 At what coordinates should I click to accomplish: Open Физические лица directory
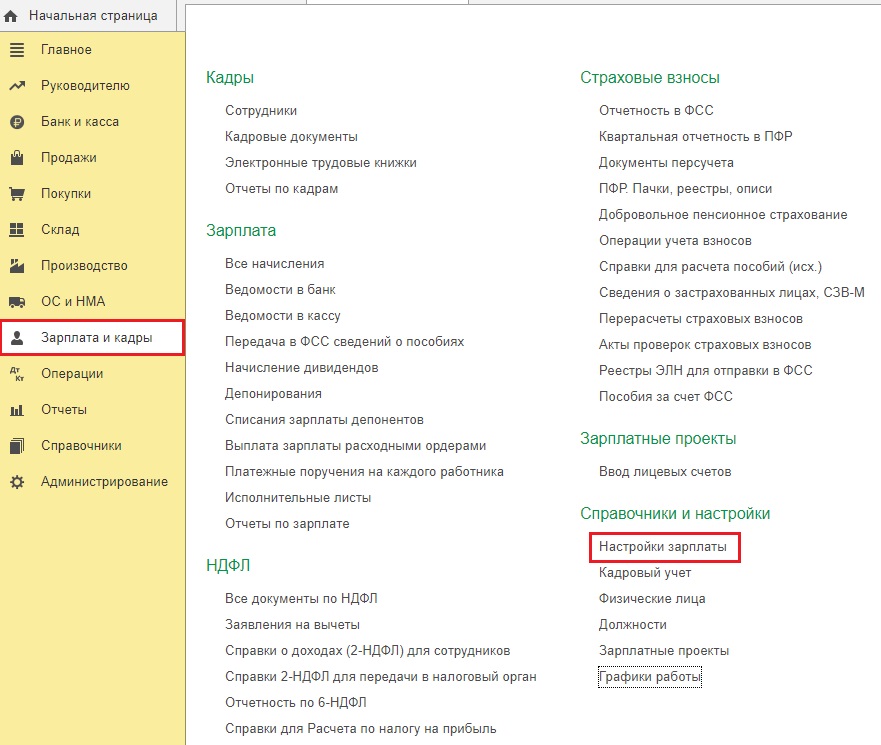[652, 599]
